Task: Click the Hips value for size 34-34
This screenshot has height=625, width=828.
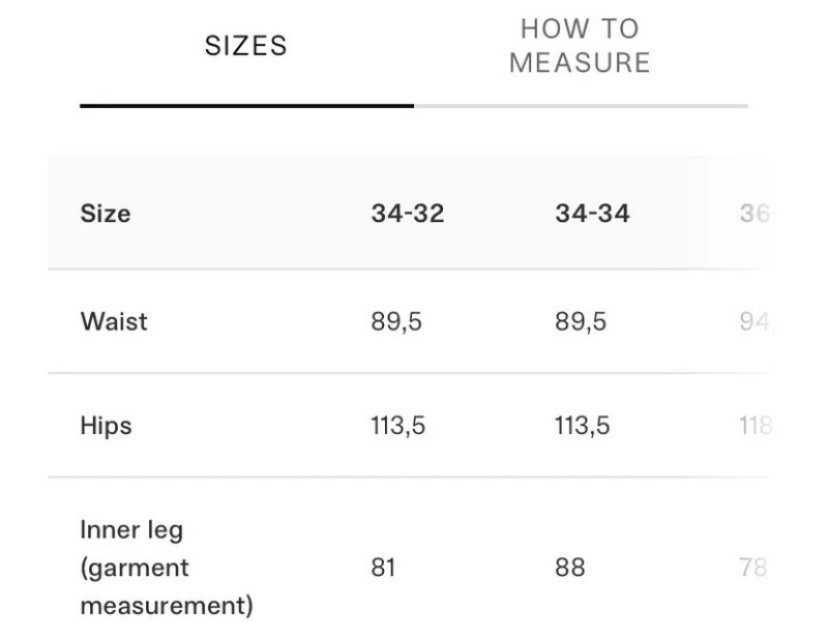Action: click(583, 425)
